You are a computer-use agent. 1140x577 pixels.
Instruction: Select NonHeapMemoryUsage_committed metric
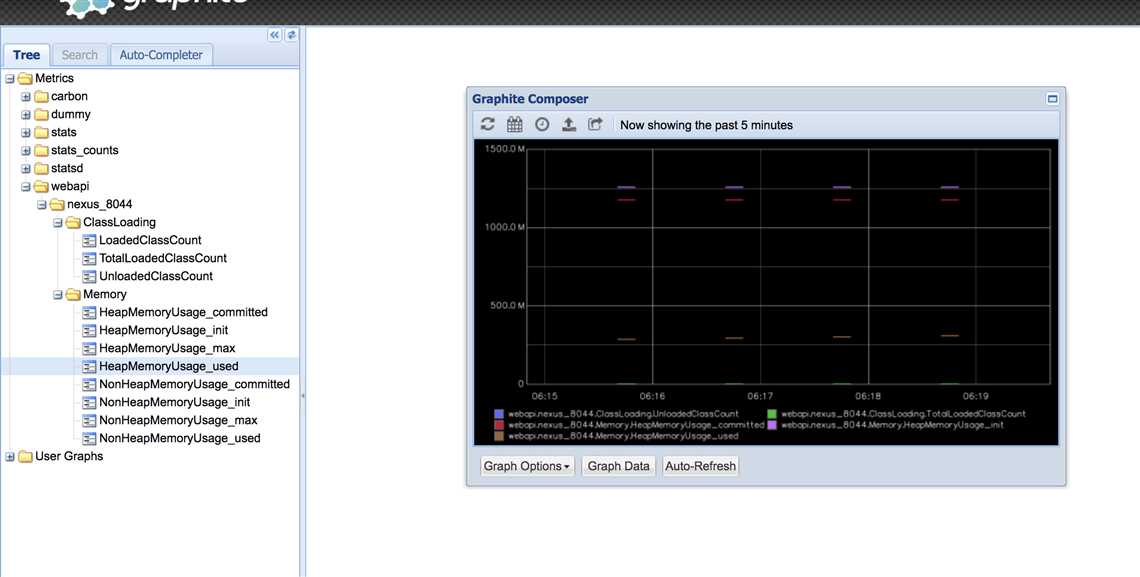[194, 384]
